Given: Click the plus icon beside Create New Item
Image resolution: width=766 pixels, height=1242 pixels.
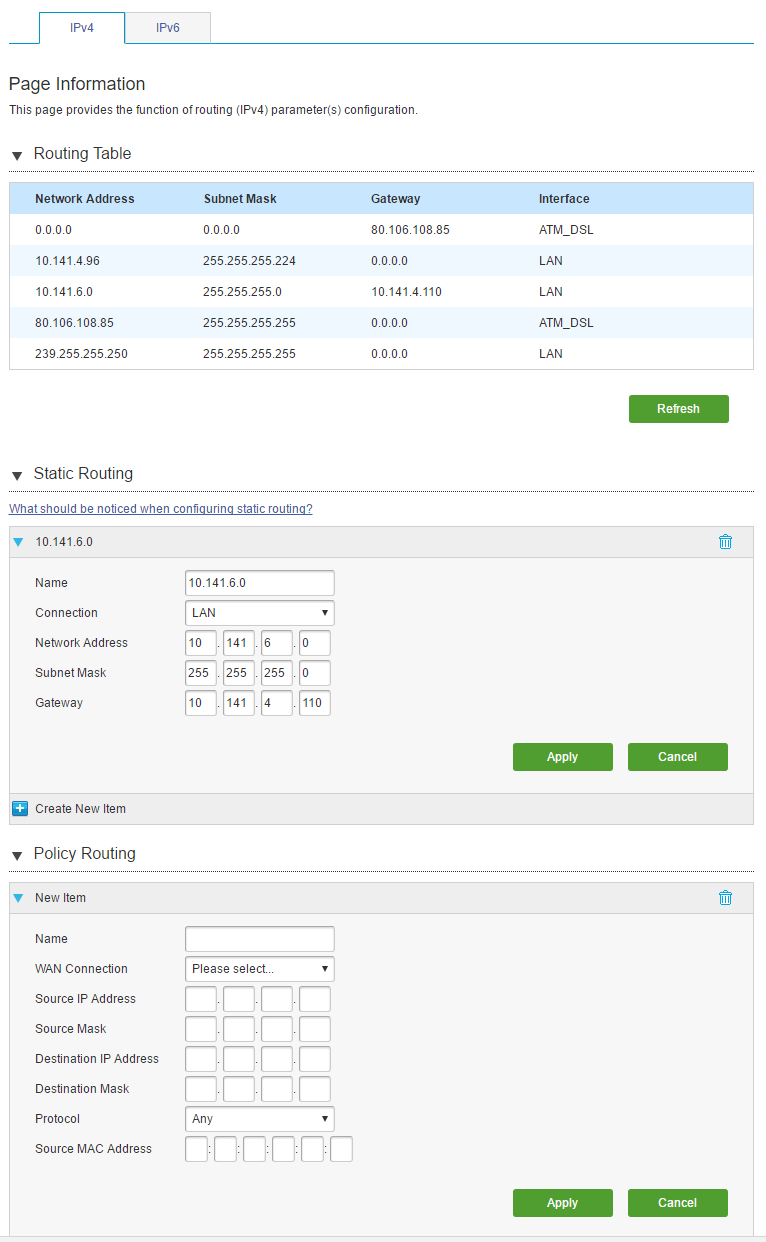Looking at the screenshot, I should (x=19, y=808).
